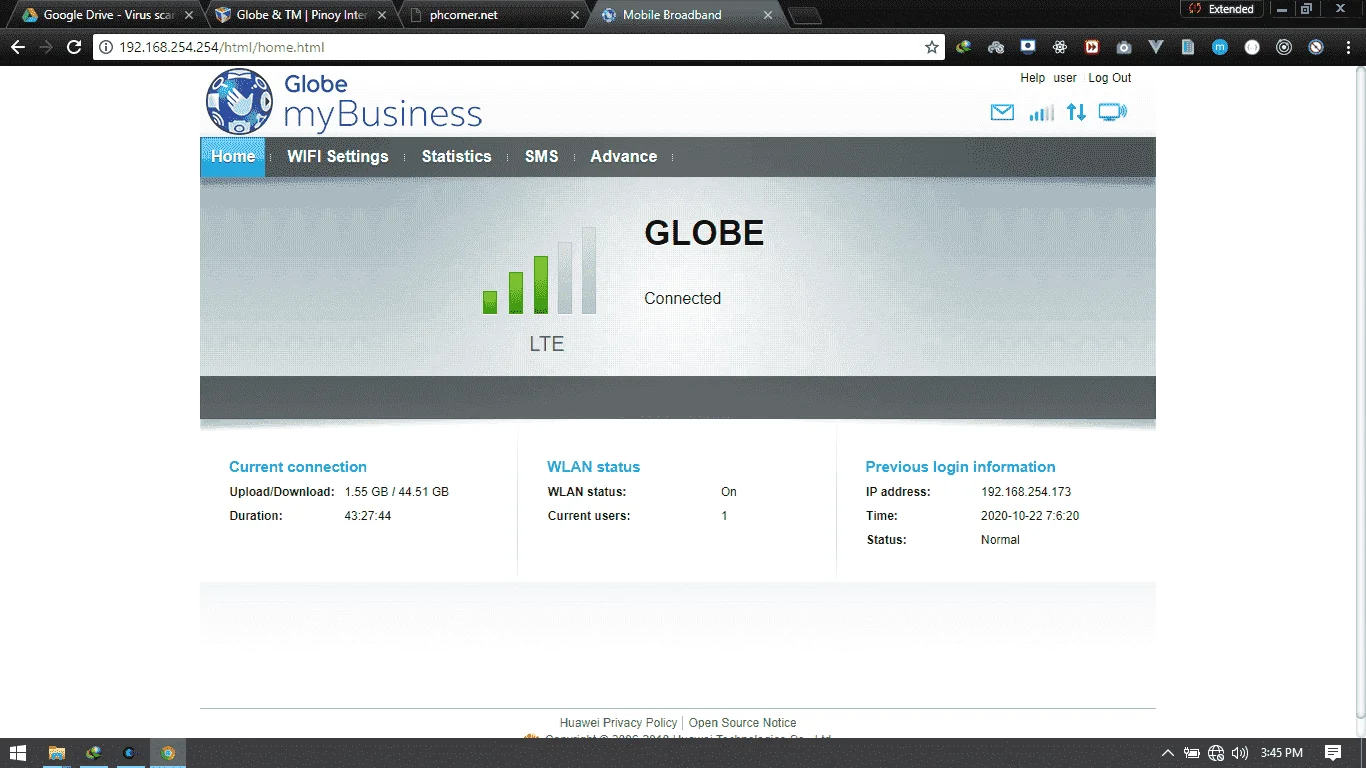
Task: Open the SMS menu
Action: pos(541,157)
